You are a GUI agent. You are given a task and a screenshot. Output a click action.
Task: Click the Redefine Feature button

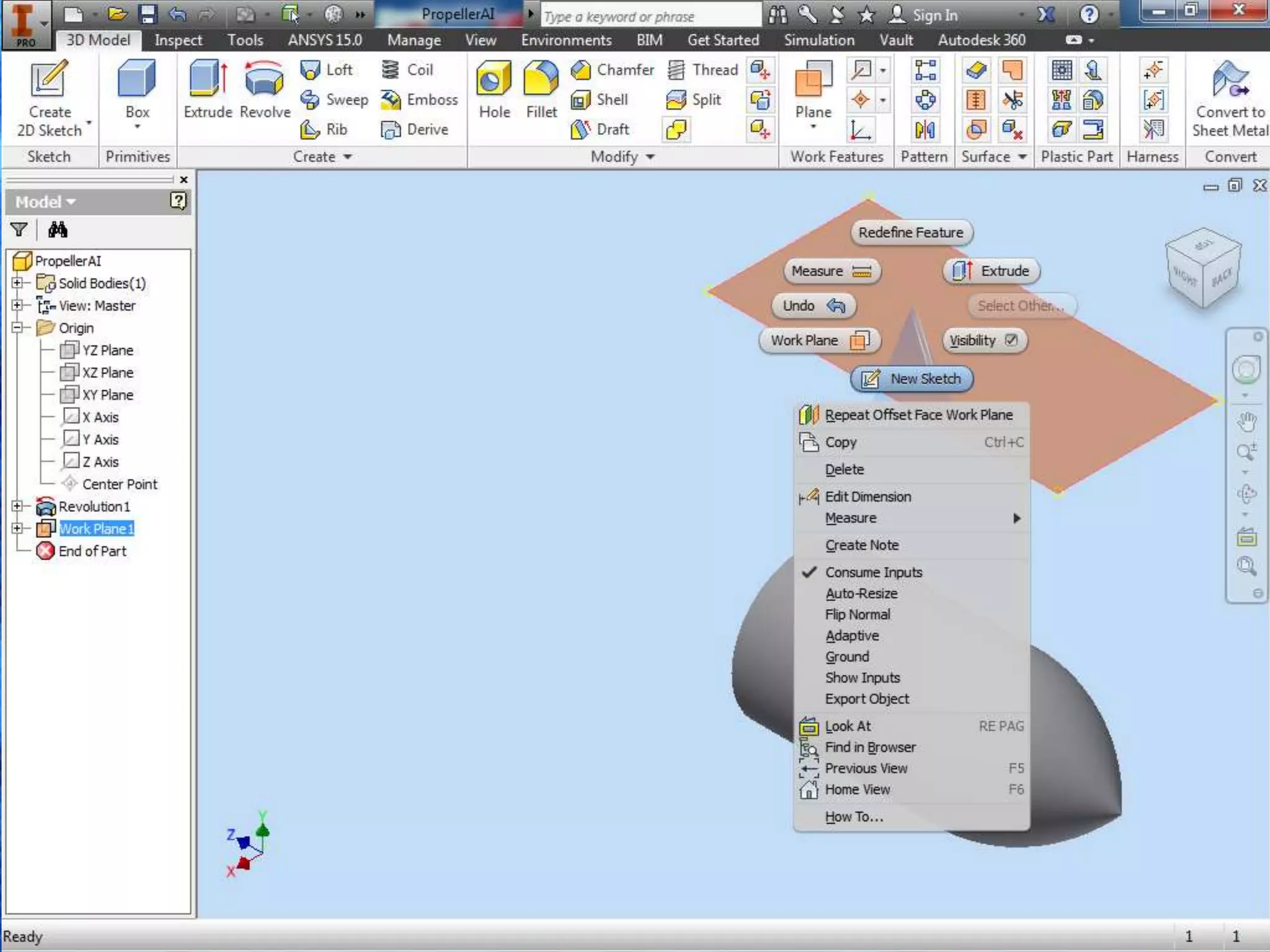tap(910, 232)
